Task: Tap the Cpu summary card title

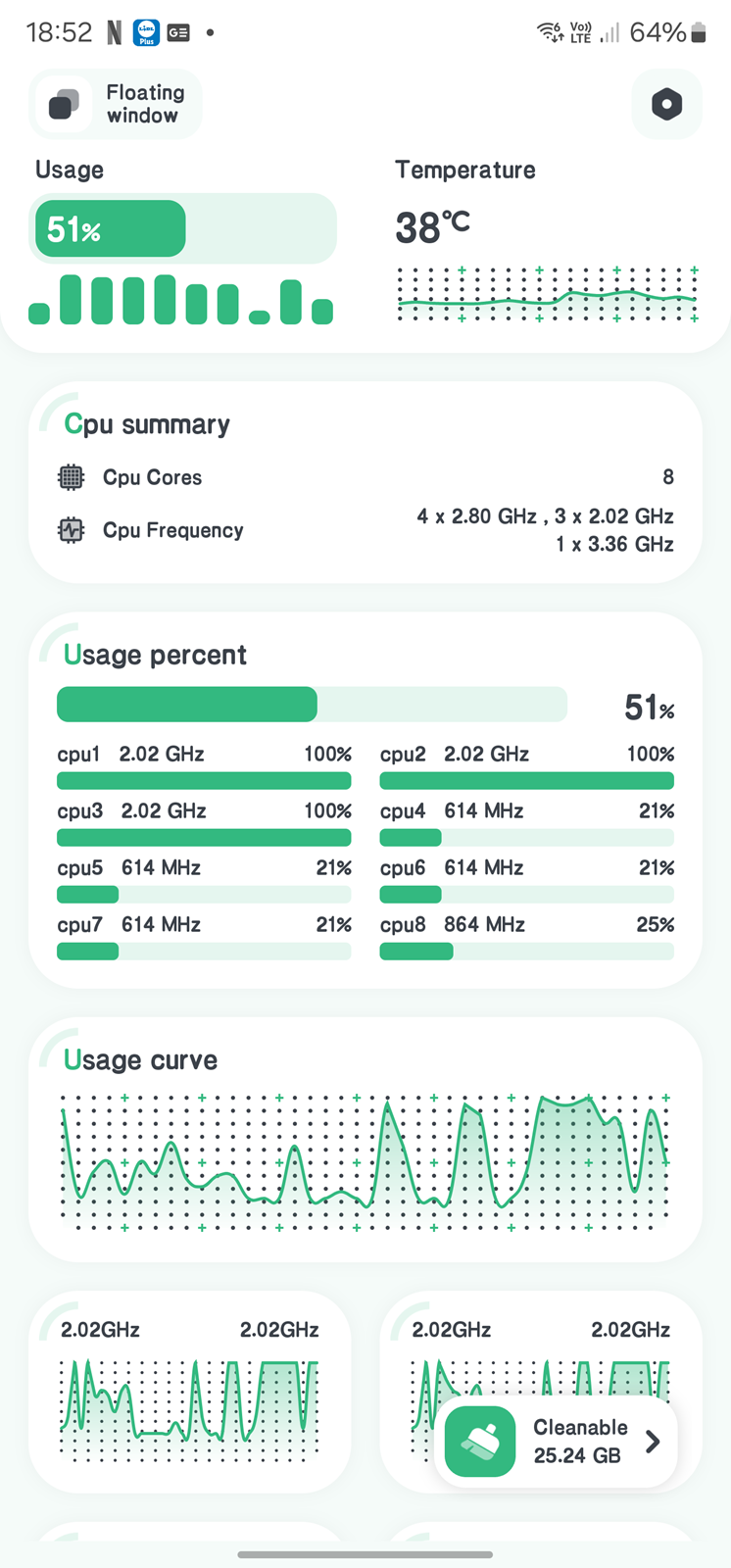Action: pos(147,424)
